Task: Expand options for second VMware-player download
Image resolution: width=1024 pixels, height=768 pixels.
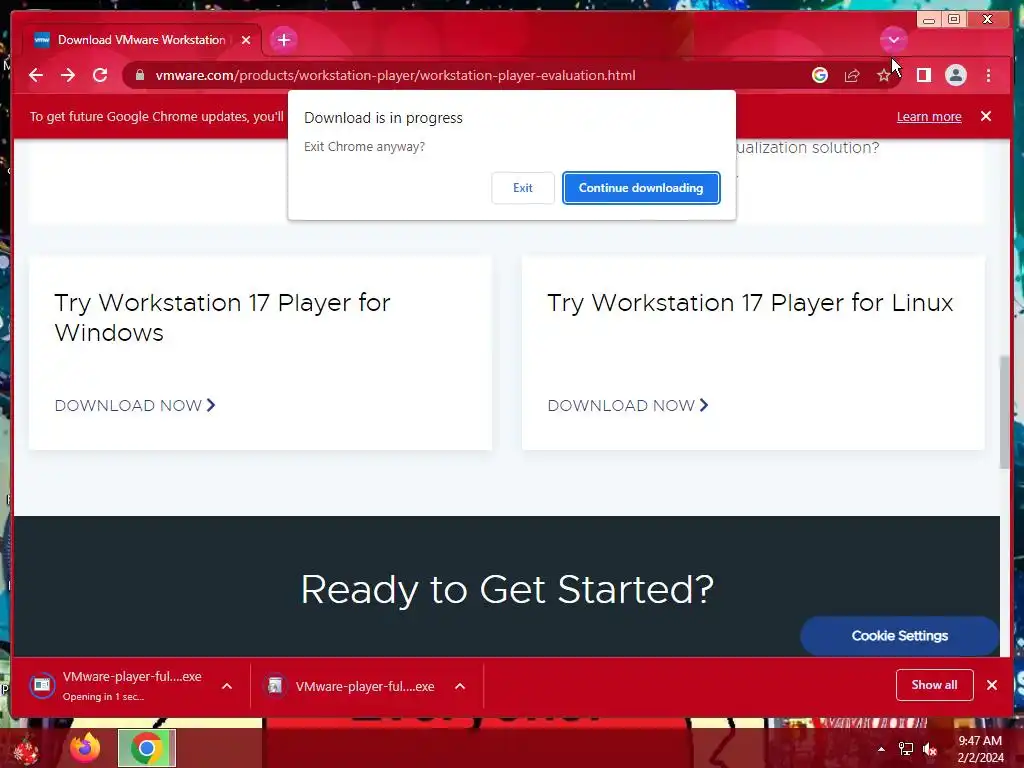Action: tap(460, 686)
